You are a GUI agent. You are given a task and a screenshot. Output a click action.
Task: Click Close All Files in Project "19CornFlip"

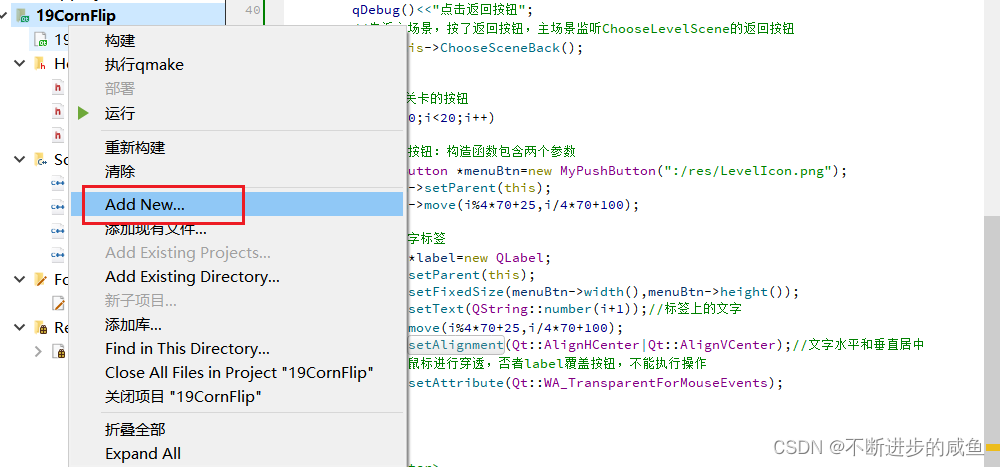click(239, 373)
